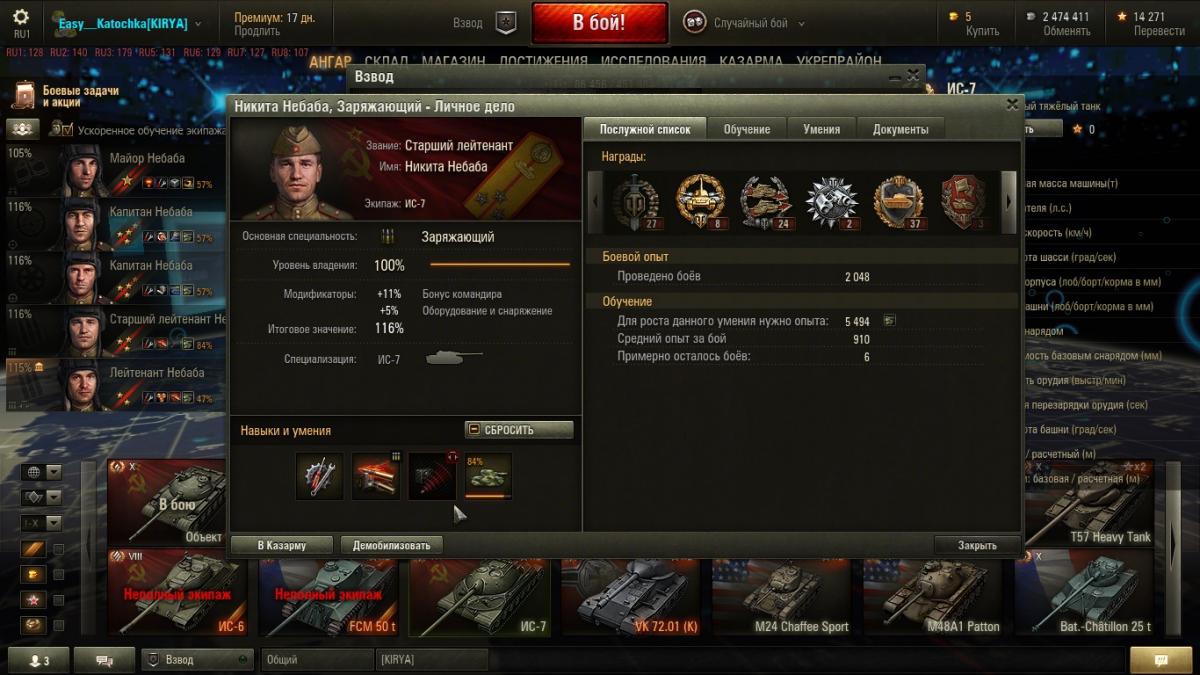Open the tier I-X filter dropdown
1200x675 pixels.
(54, 523)
